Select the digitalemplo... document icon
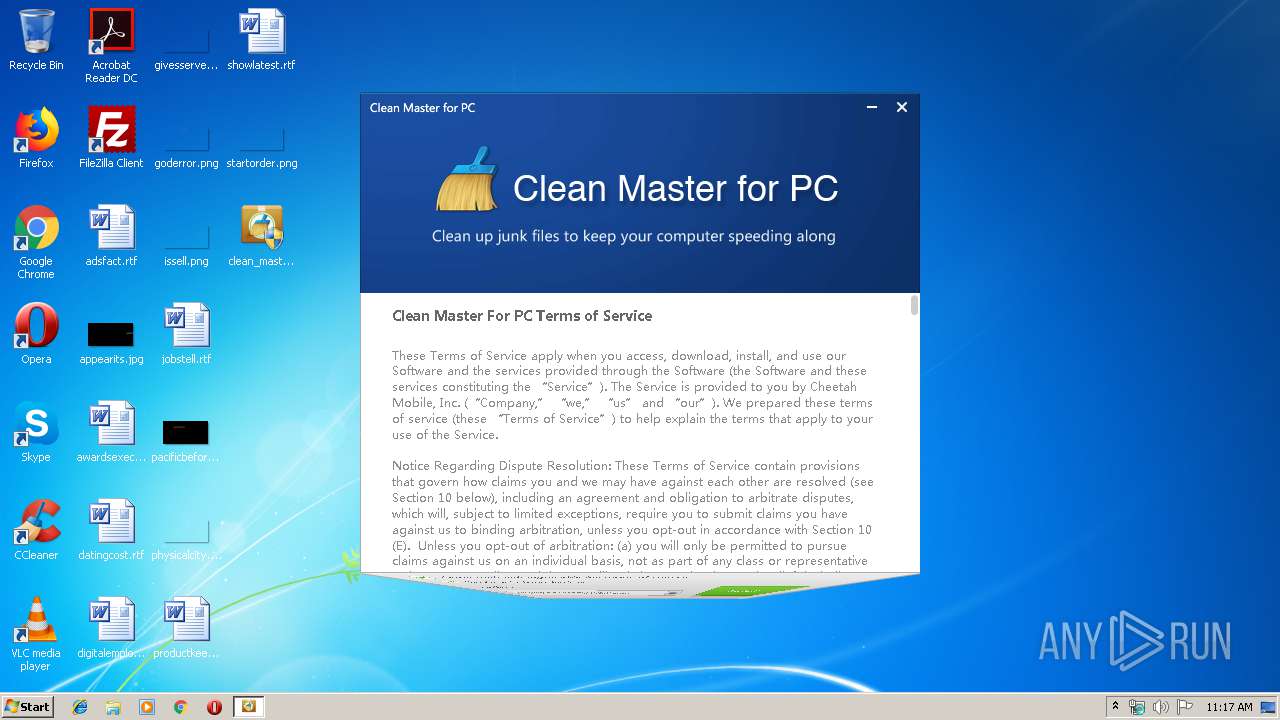1280x720 pixels. [111, 628]
